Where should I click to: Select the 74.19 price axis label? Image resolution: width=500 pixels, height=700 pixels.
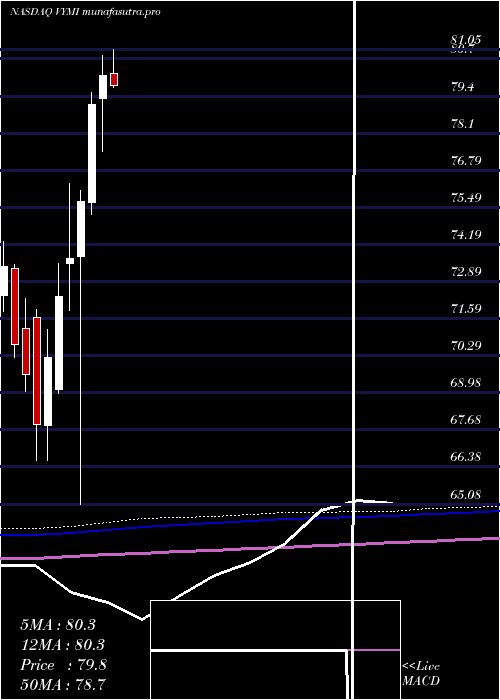(466, 234)
